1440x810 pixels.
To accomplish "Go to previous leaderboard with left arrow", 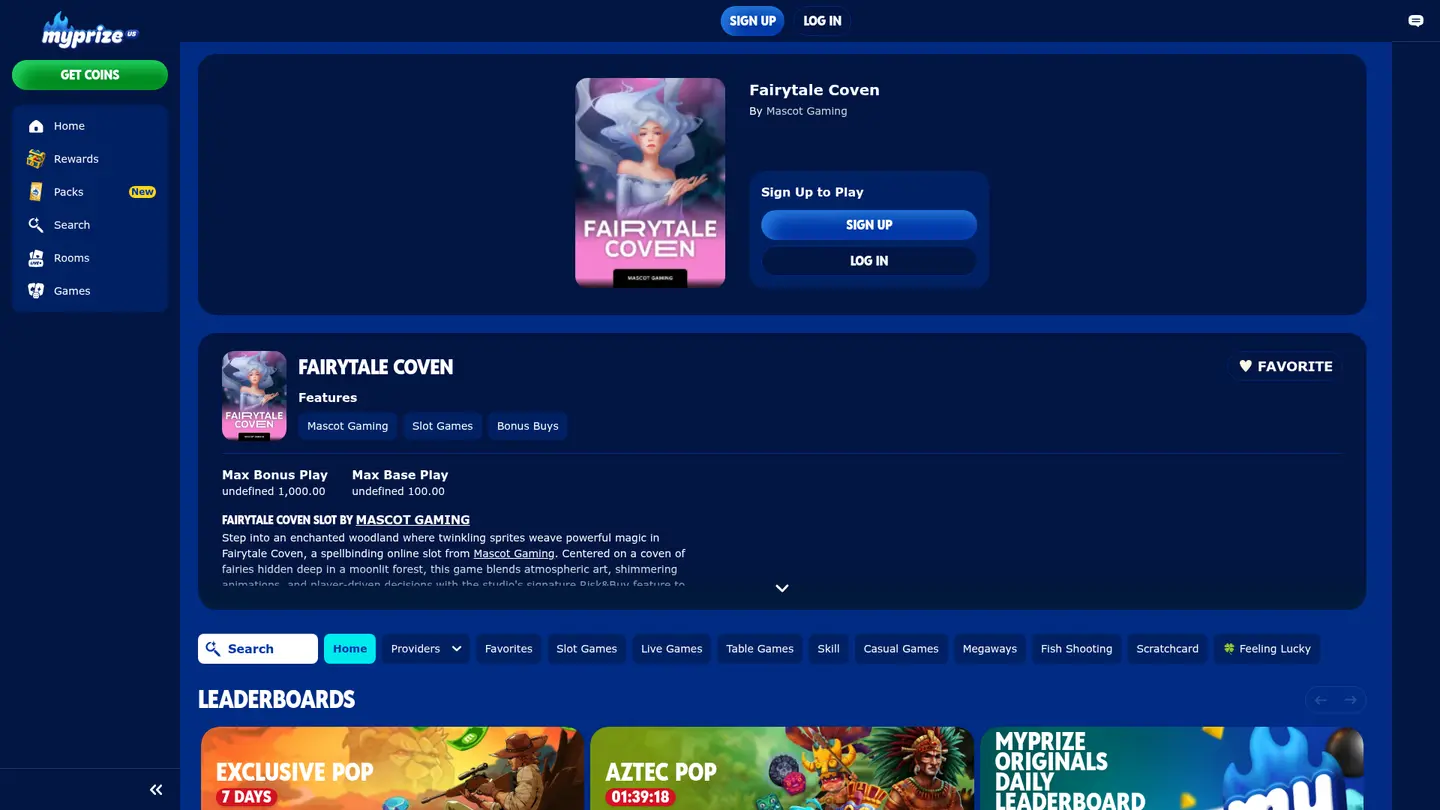I will pyautogui.click(x=1321, y=700).
